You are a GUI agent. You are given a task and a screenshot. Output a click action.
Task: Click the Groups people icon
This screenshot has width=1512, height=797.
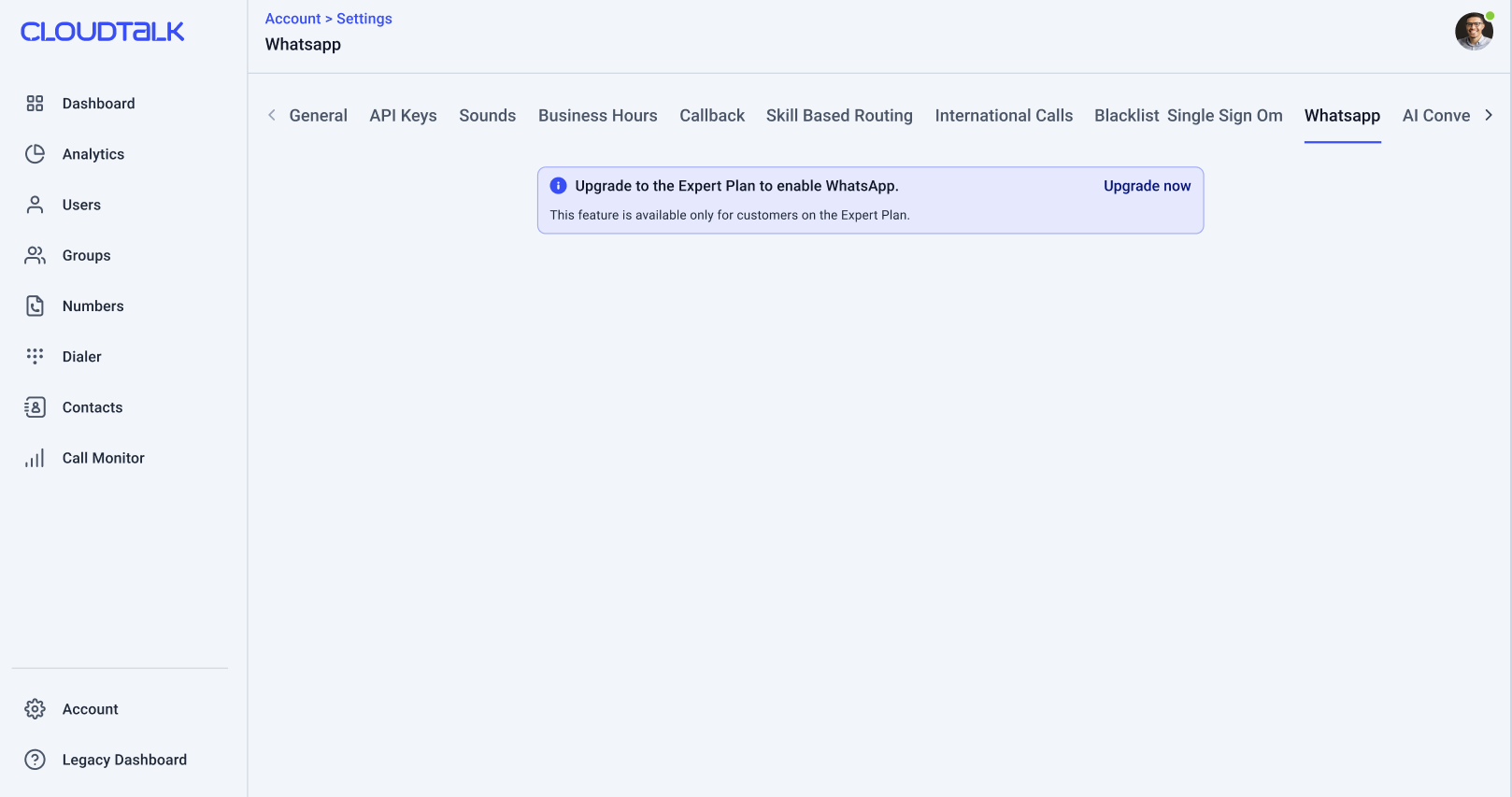[x=35, y=255]
